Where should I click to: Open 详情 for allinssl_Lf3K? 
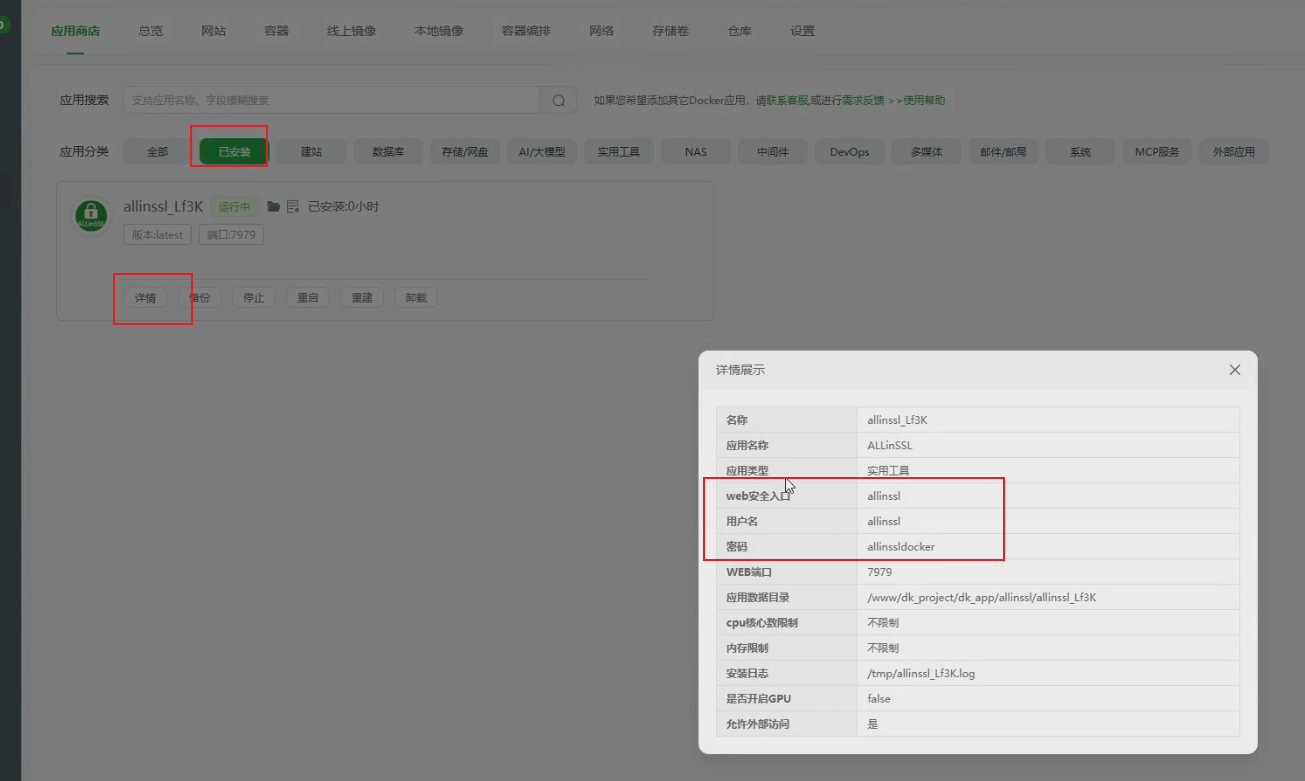coord(144,297)
